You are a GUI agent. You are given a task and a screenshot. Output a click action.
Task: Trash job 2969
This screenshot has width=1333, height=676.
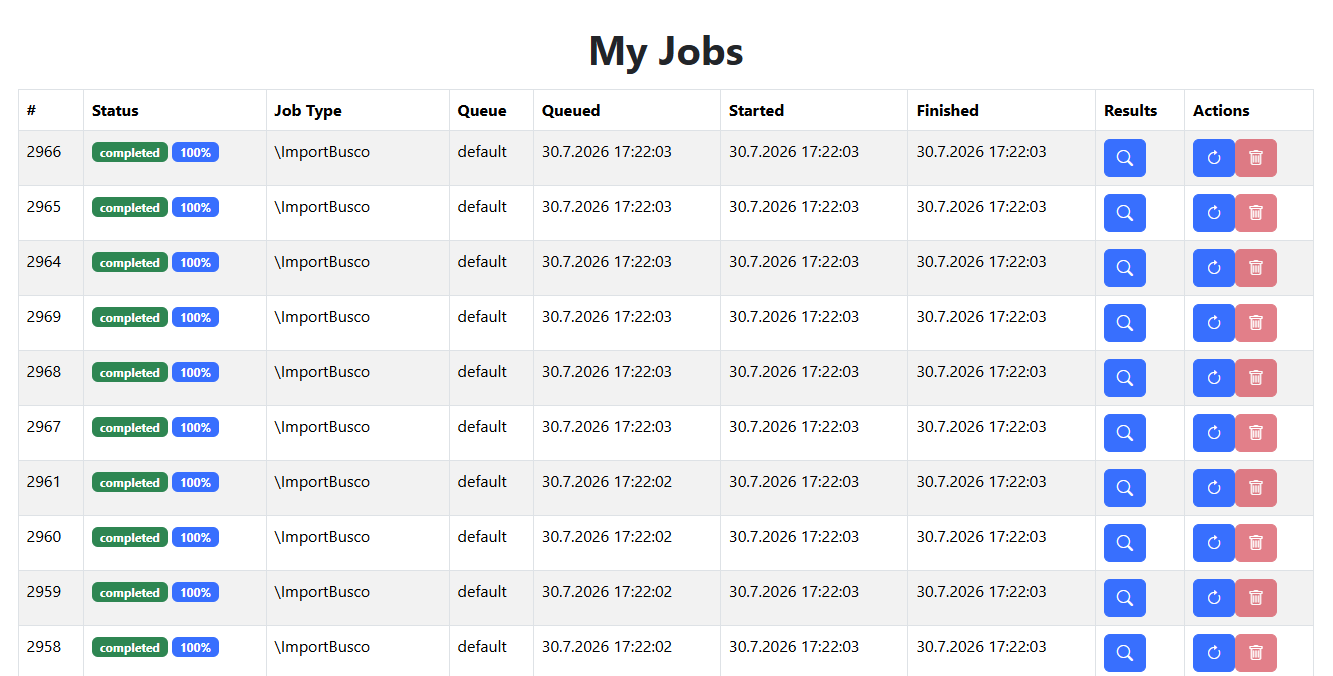pyautogui.click(x=1256, y=323)
